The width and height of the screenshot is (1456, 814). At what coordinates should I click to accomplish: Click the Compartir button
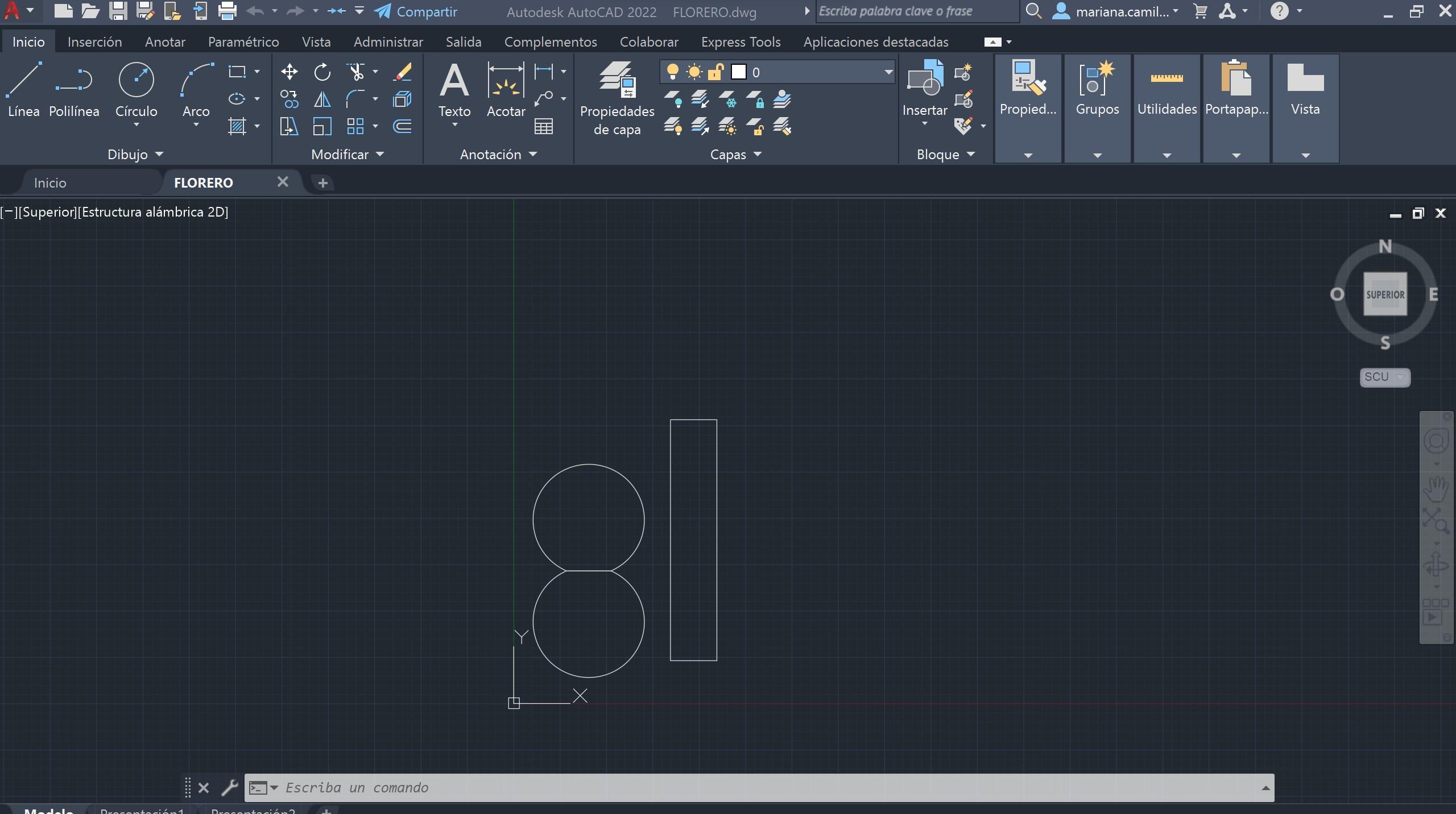416,11
